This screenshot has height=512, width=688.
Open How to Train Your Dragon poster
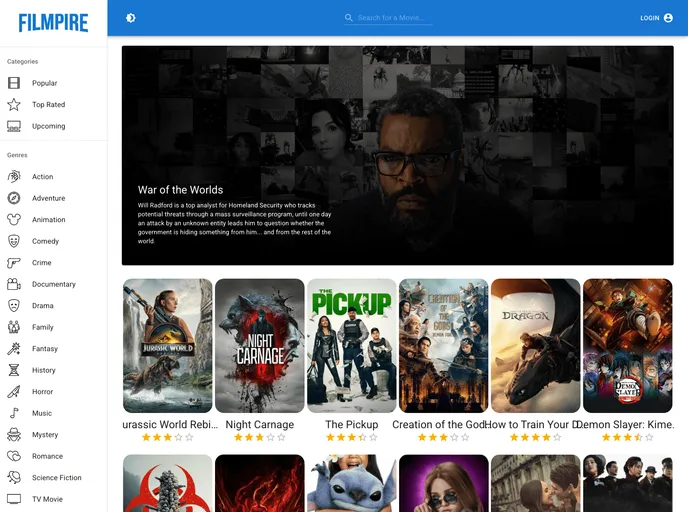(x=535, y=346)
